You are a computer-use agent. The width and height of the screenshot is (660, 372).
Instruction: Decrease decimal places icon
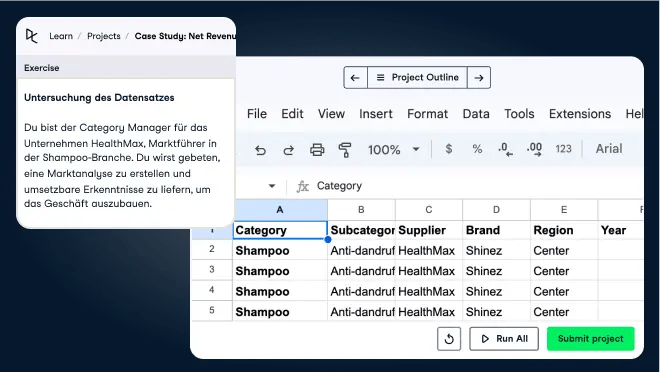(505, 149)
